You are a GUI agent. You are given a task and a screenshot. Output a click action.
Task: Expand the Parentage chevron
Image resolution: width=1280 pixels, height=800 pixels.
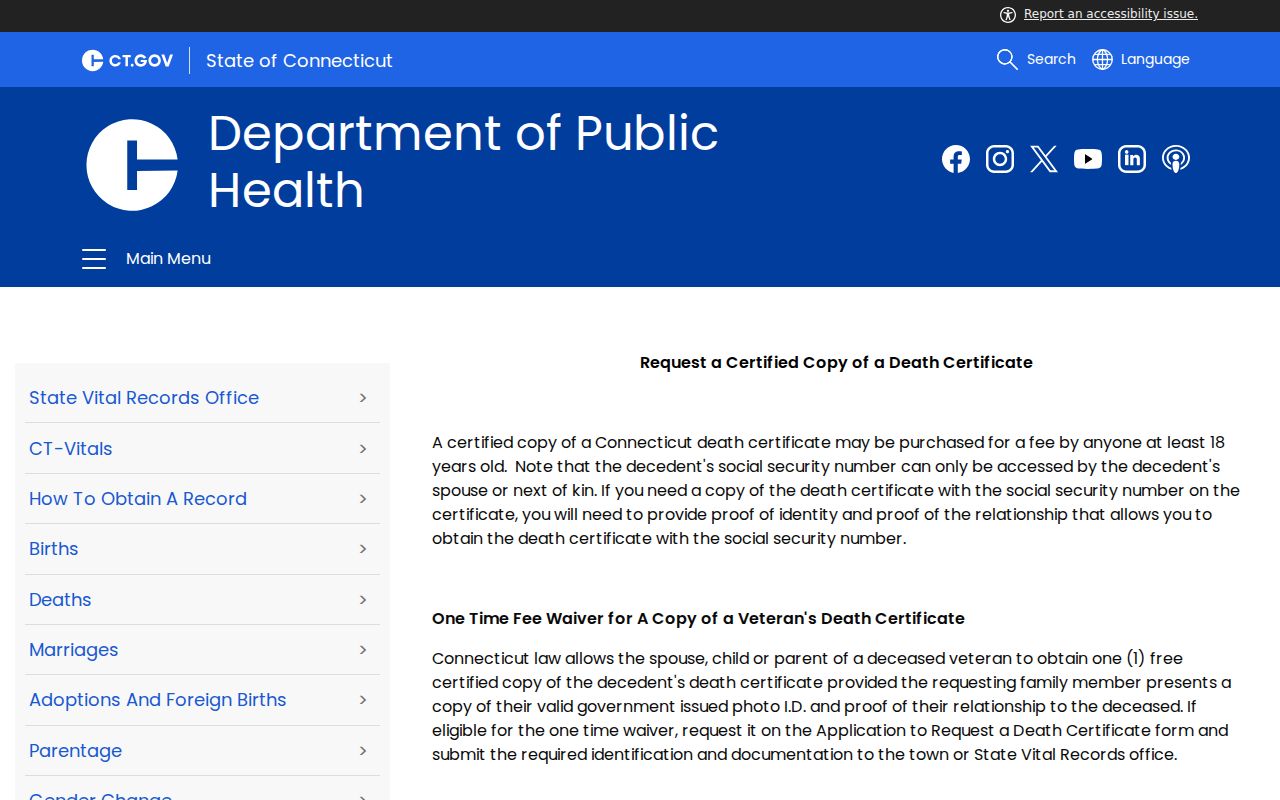(x=363, y=751)
